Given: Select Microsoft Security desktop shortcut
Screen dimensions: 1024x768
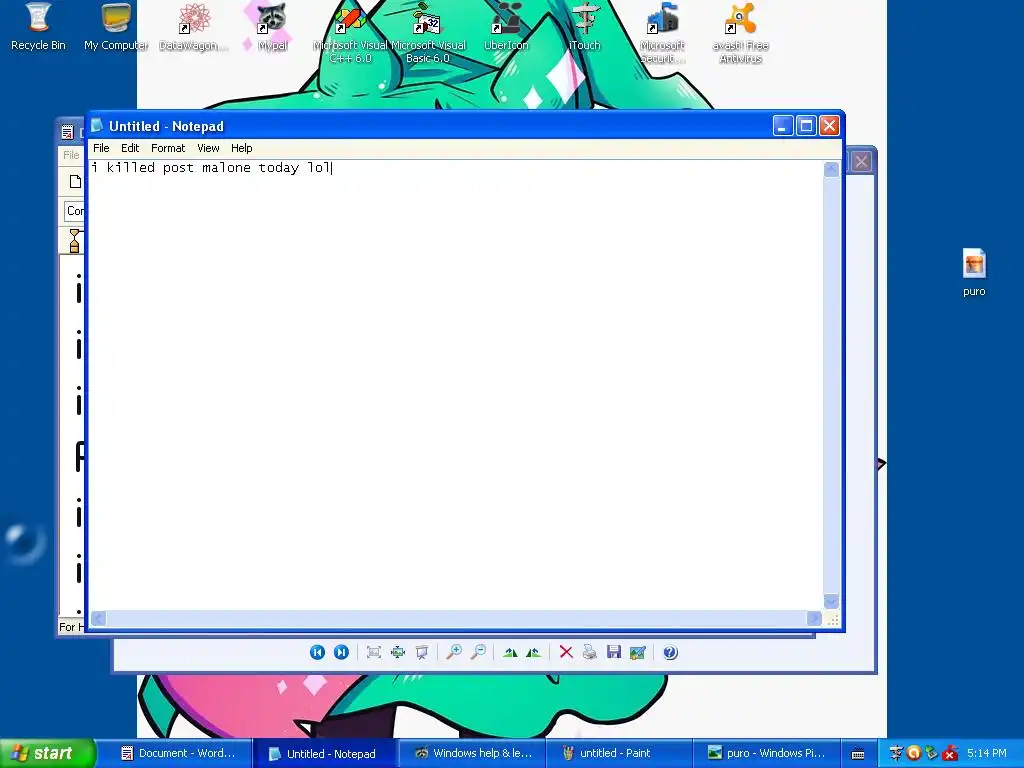Looking at the screenshot, I should (x=662, y=33).
